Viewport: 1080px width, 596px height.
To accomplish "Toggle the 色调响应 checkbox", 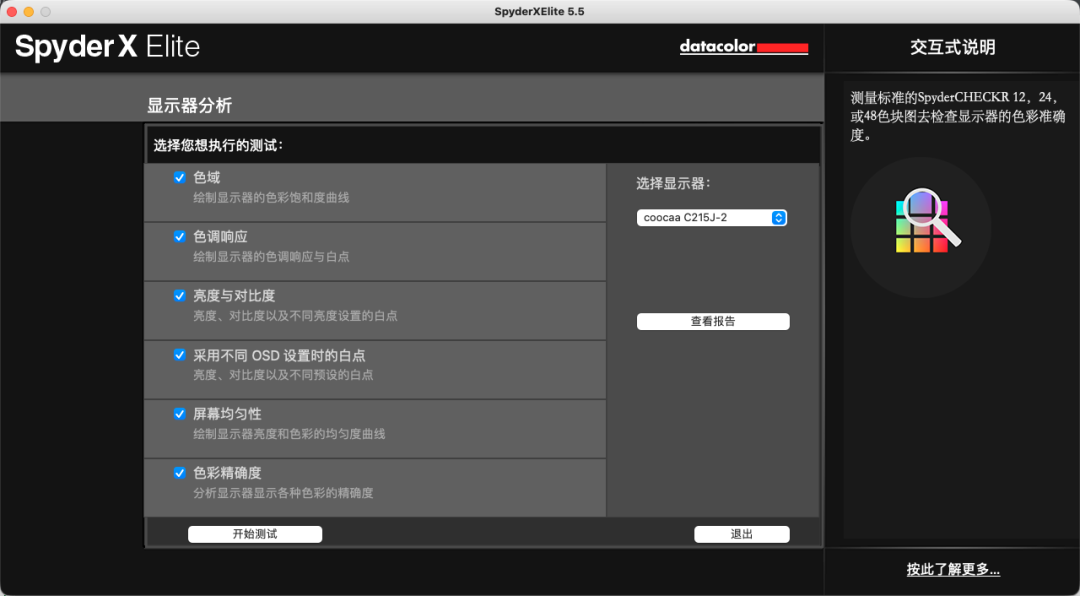I will (x=180, y=237).
